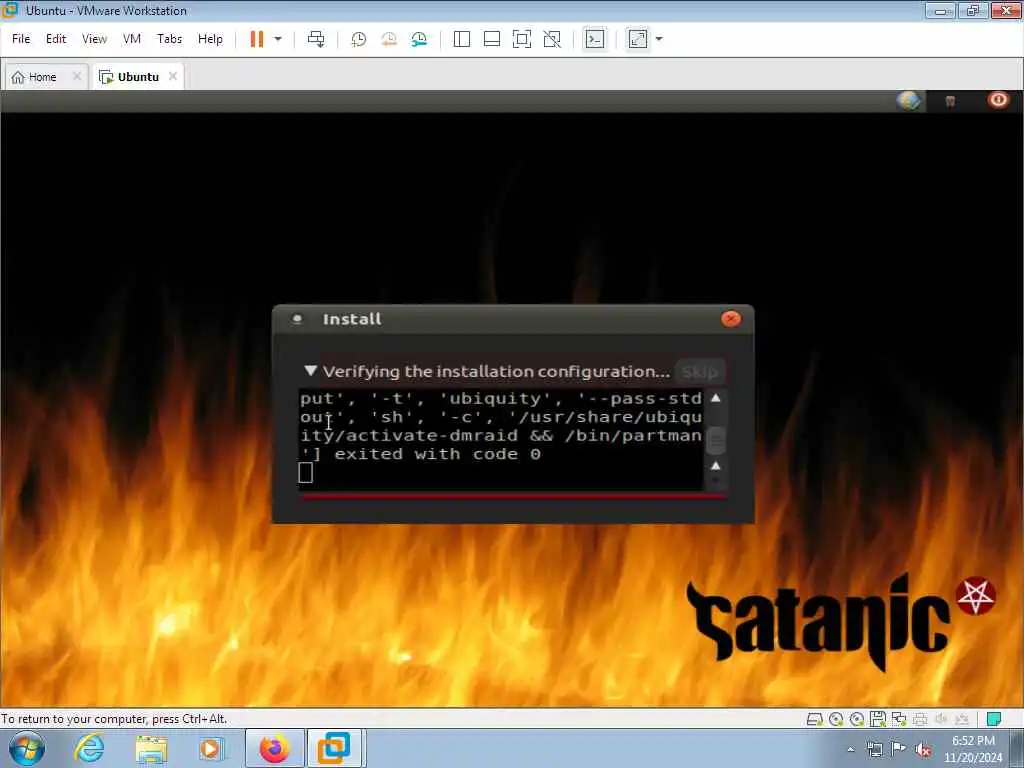
Task: Open the stretch guest dropdown arrow
Action: 659,39
